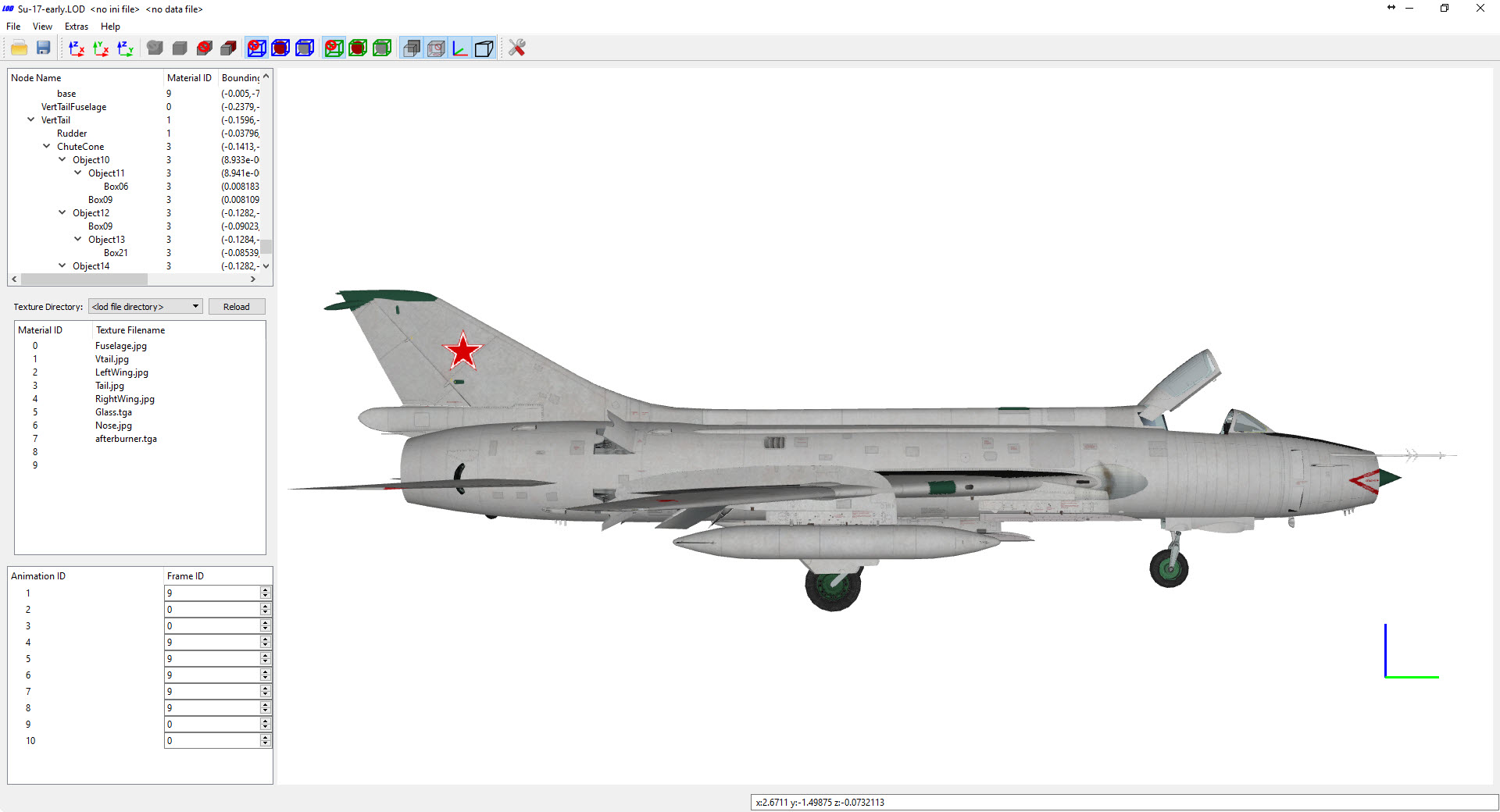The image size is (1500, 812).
Task: Switch to the ZY axis view
Action: click(125, 48)
